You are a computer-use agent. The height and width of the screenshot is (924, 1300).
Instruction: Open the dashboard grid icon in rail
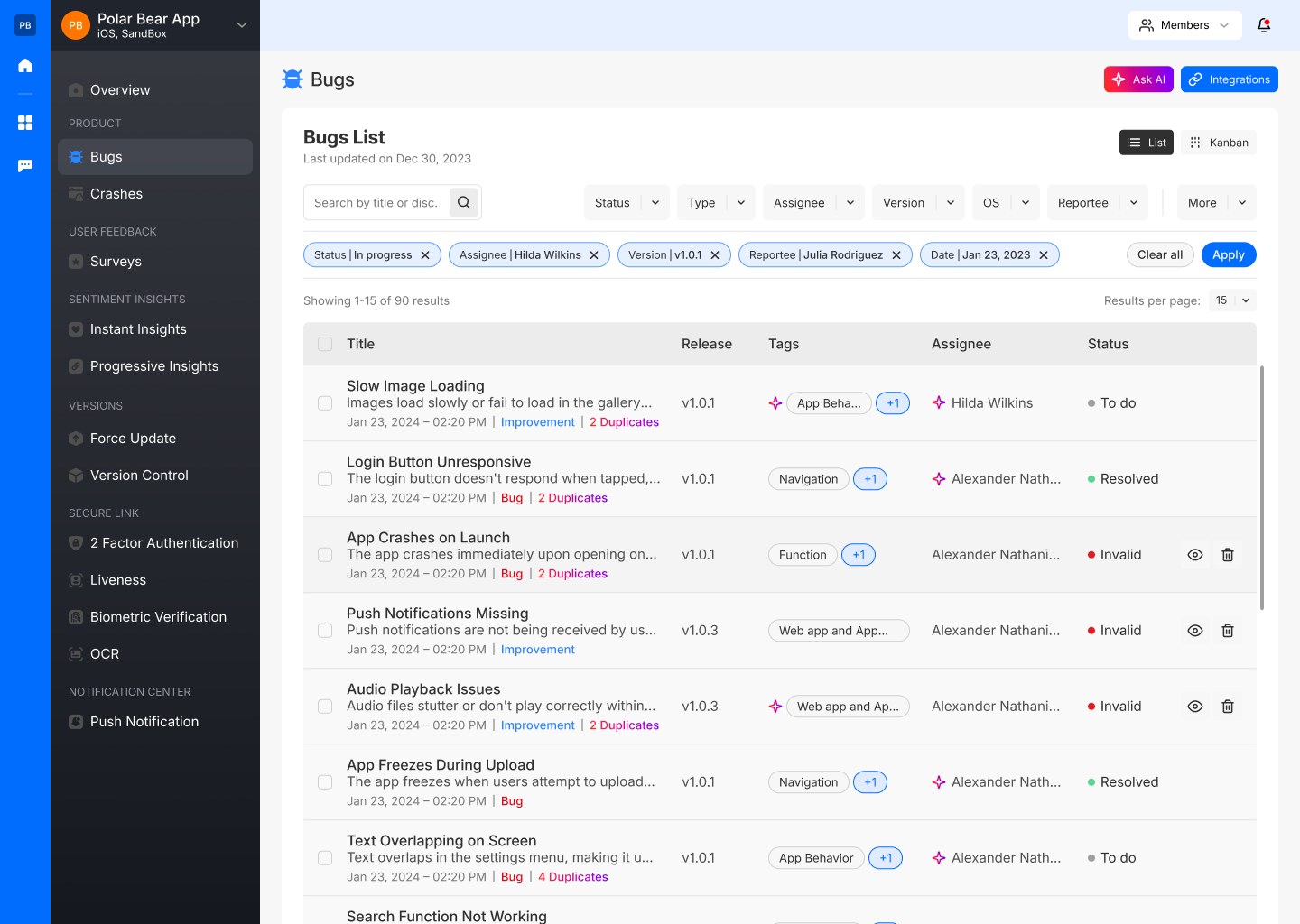pos(25,123)
